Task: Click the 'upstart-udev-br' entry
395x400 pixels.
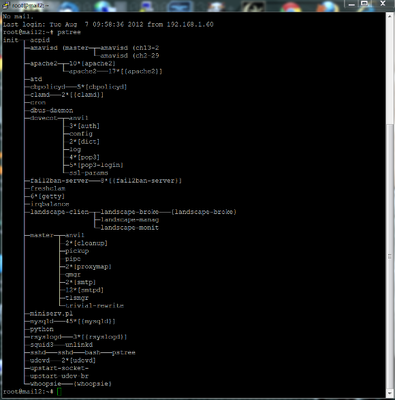Action: [x=60, y=376]
